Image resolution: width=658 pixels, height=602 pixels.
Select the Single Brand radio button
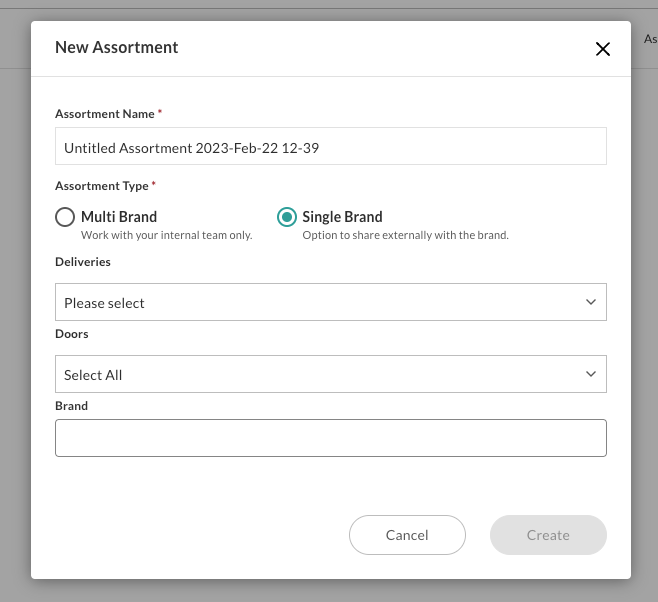[x=287, y=217]
